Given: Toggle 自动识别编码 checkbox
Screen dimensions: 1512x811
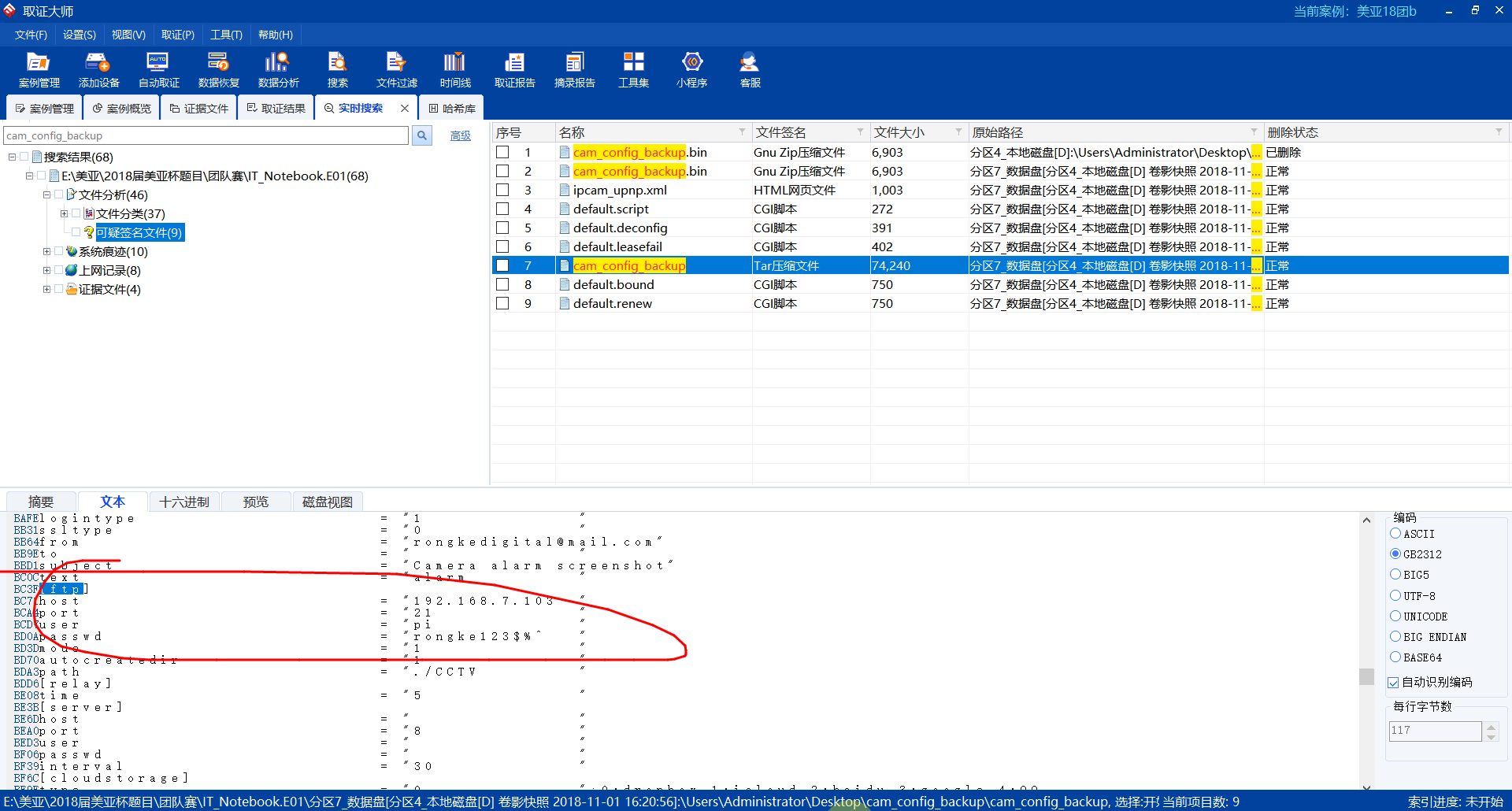Looking at the screenshot, I should coord(1394,683).
